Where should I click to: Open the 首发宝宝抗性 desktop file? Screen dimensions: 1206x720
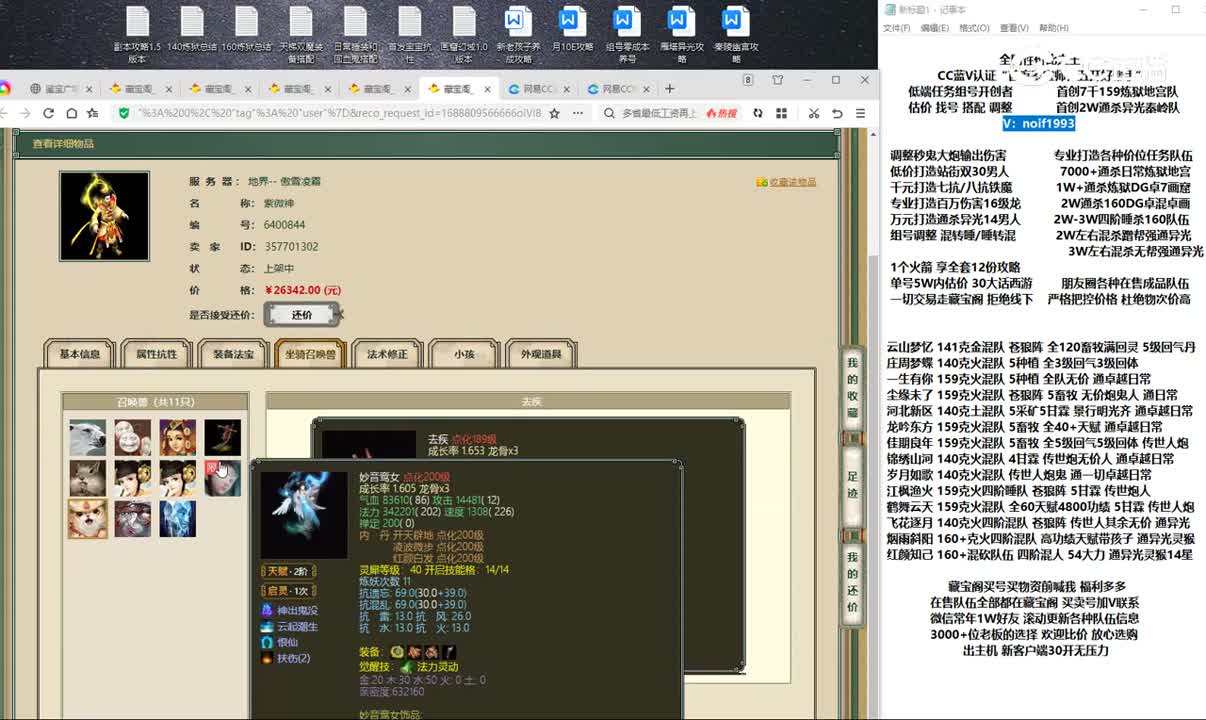point(409,35)
